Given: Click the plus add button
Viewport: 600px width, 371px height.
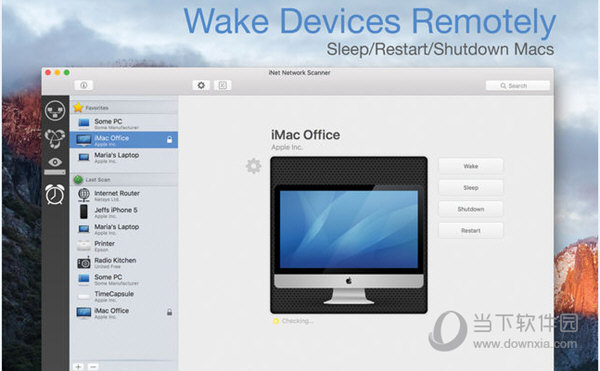Looking at the screenshot, I should [78, 366].
